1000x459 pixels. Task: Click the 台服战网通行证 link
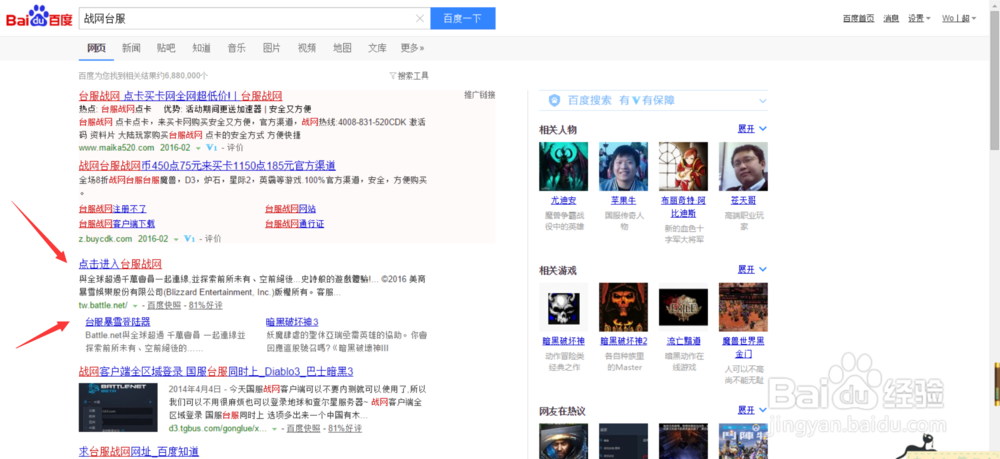click(x=295, y=224)
